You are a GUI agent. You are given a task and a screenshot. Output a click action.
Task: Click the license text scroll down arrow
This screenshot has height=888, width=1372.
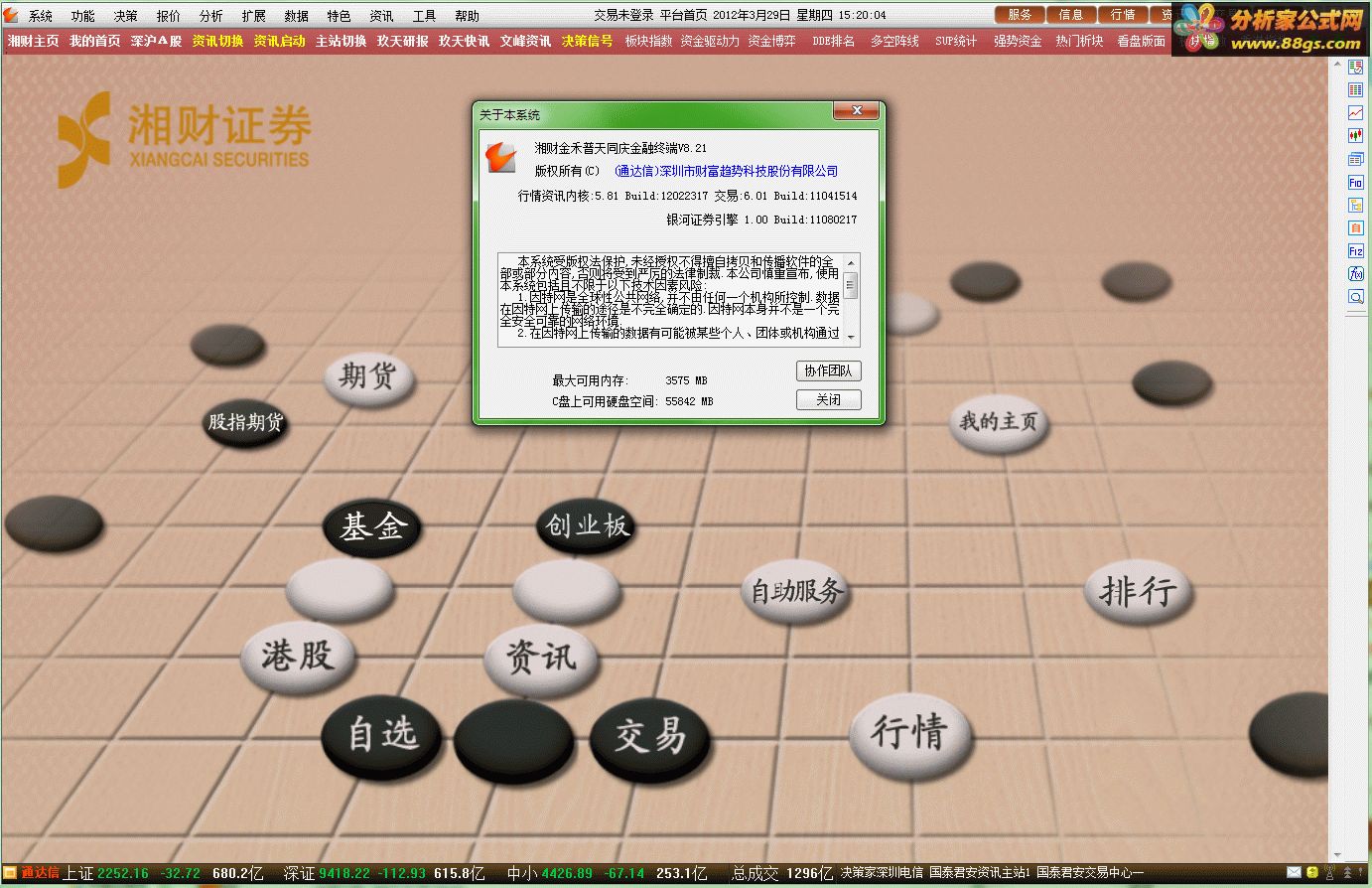click(851, 338)
